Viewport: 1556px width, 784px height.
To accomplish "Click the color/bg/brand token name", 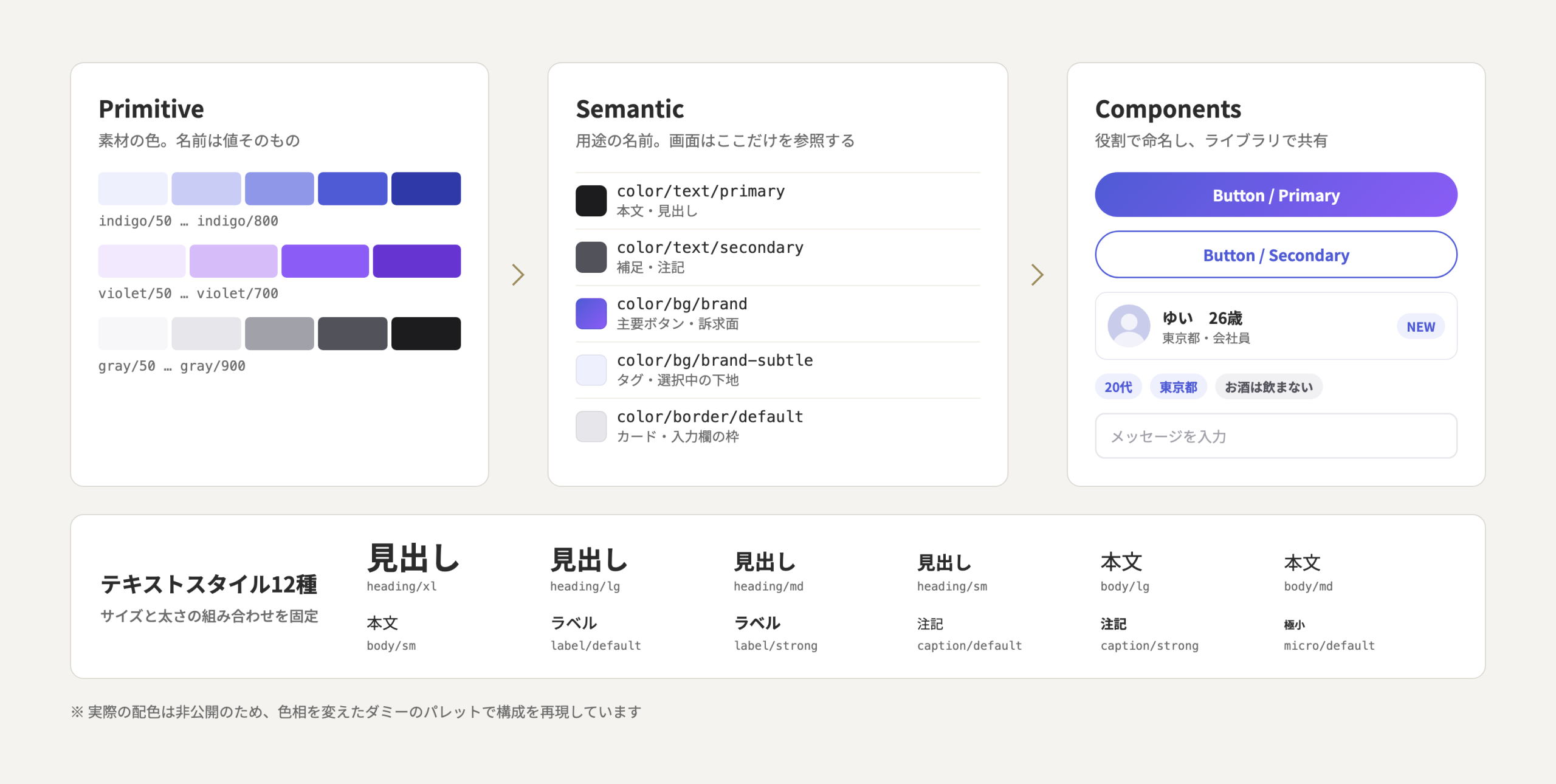I will click(x=682, y=304).
